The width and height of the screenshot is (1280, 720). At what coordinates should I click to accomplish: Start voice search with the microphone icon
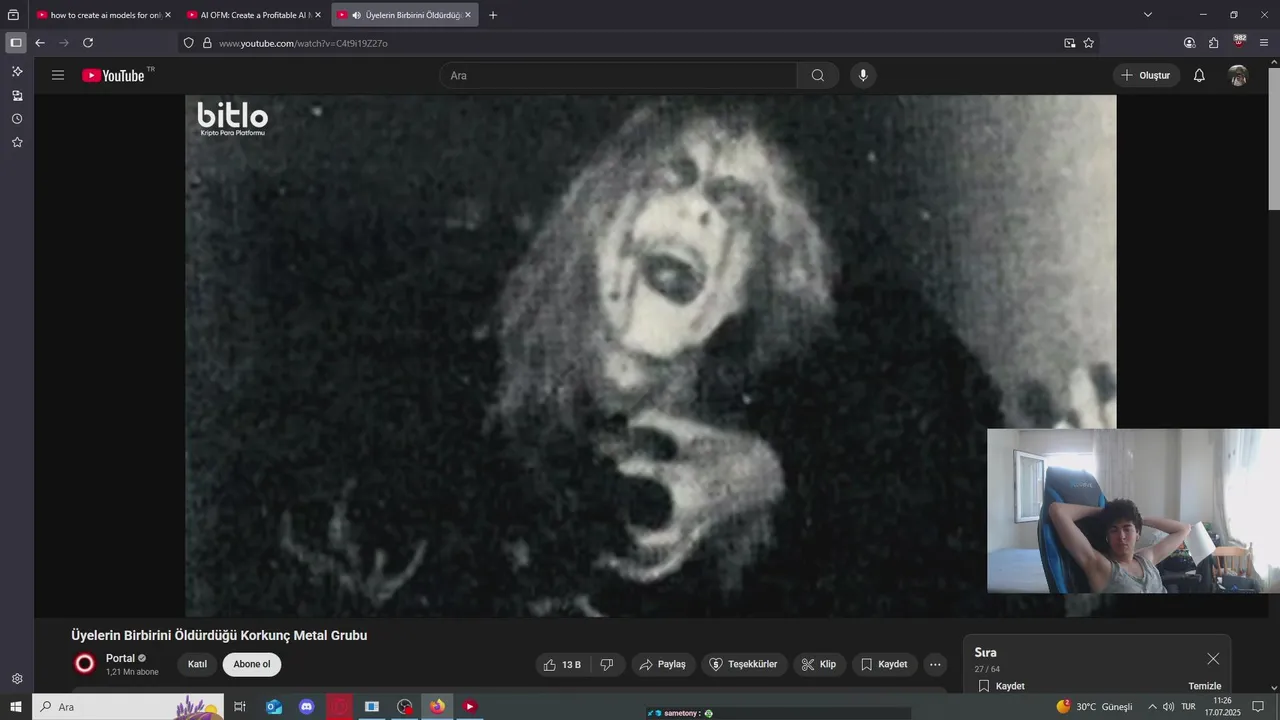pyautogui.click(x=863, y=75)
